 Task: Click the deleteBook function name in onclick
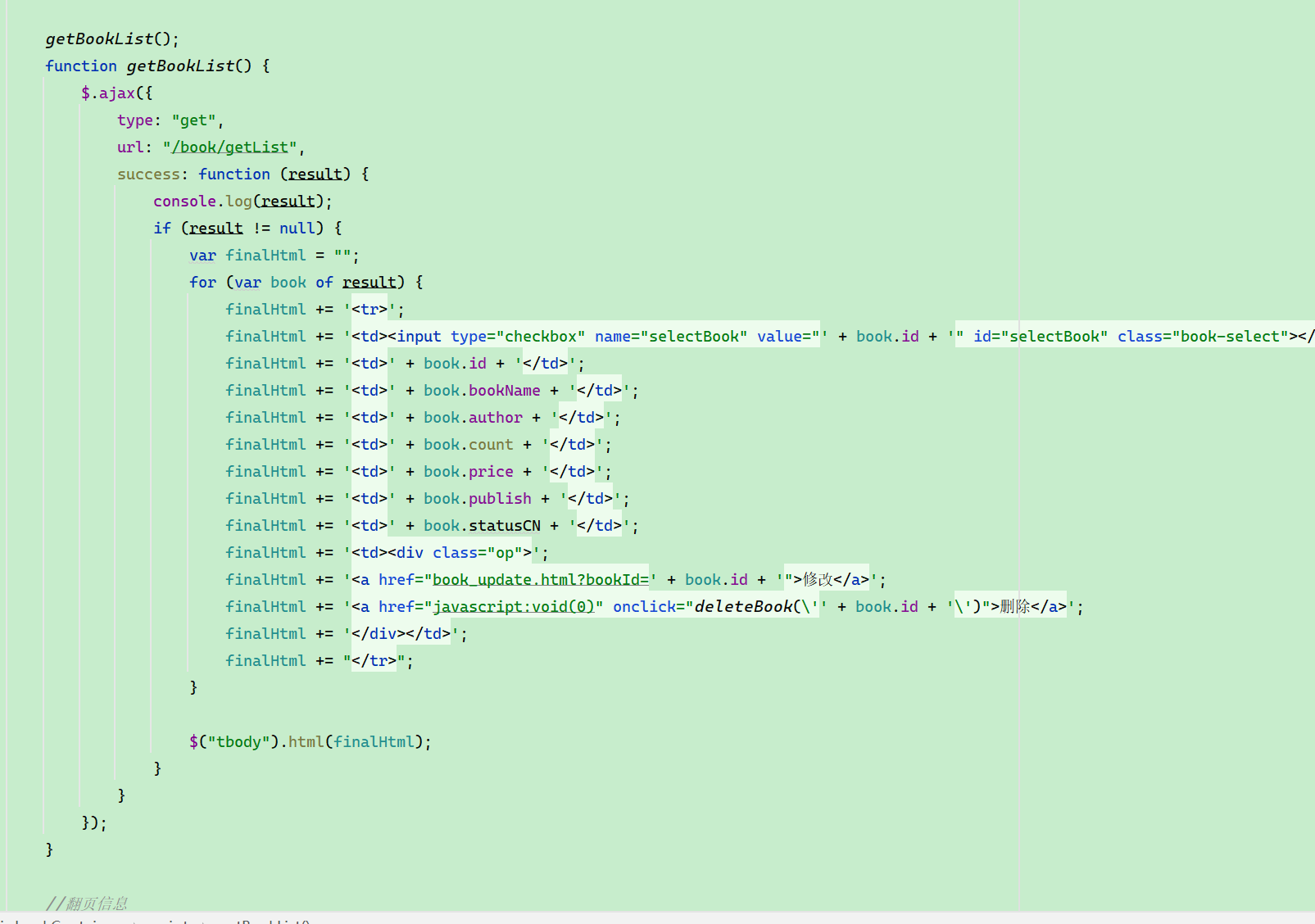coord(743,606)
